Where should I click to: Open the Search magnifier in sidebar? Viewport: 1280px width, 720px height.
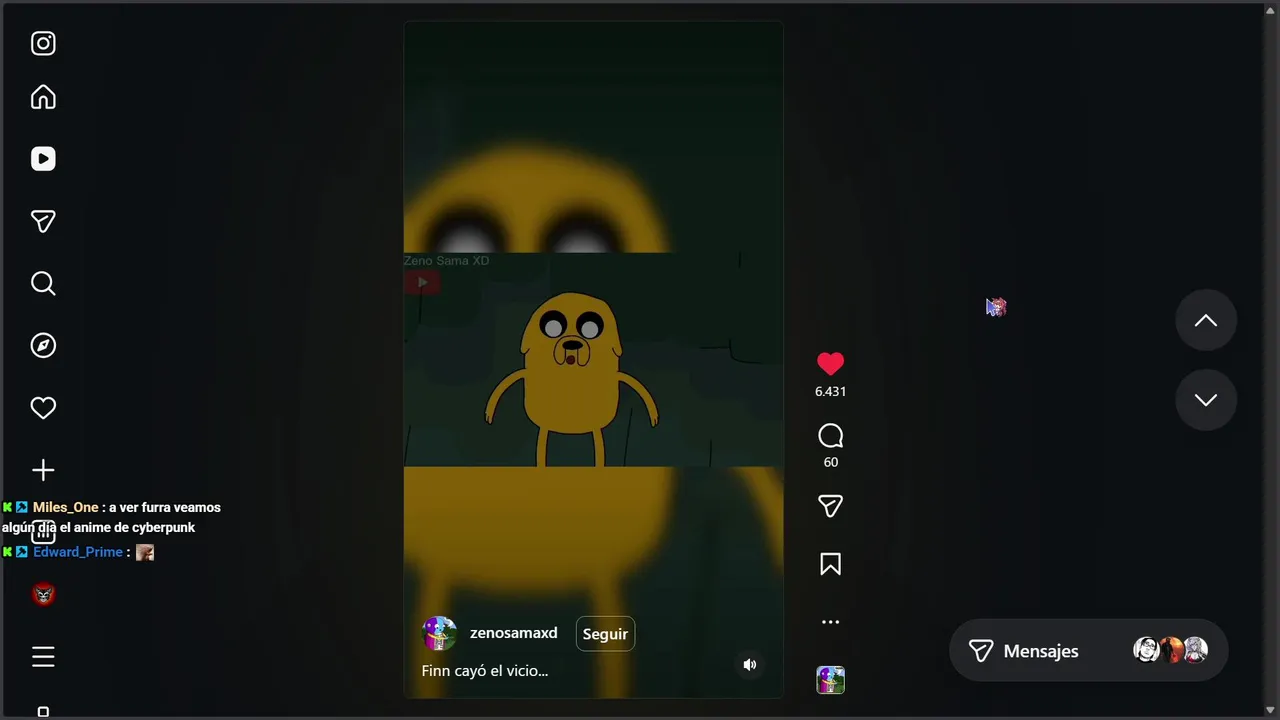tap(43, 284)
